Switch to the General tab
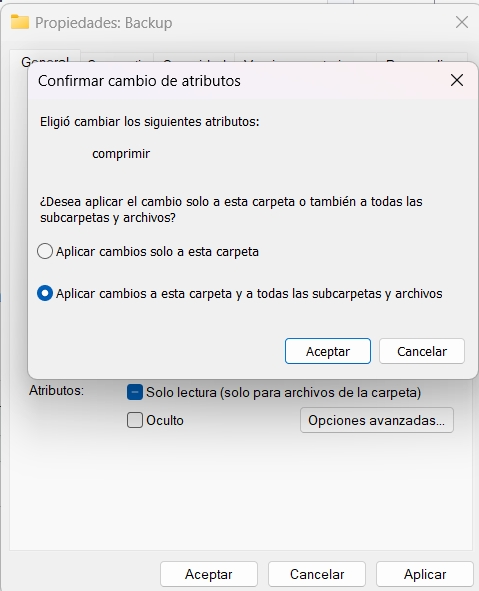The image size is (479, 591). point(45,57)
